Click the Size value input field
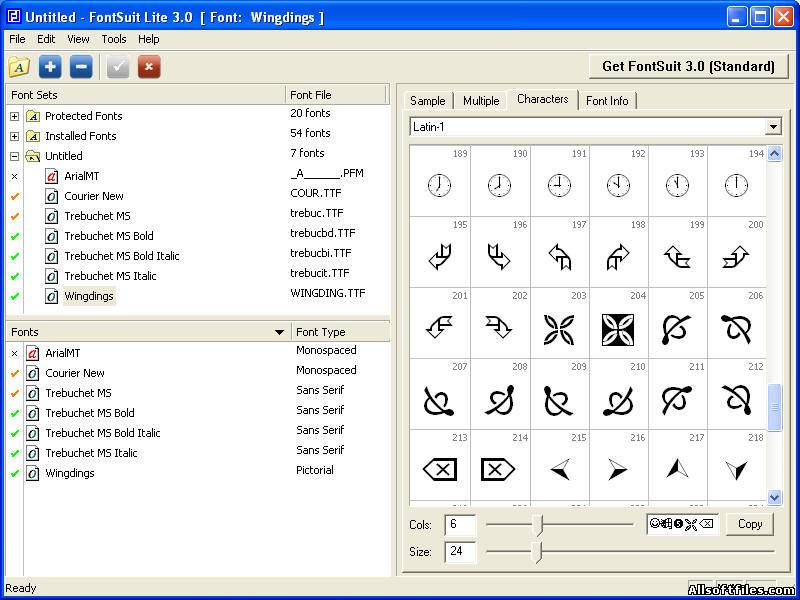The height and width of the screenshot is (600, 800). coord(460,552)
